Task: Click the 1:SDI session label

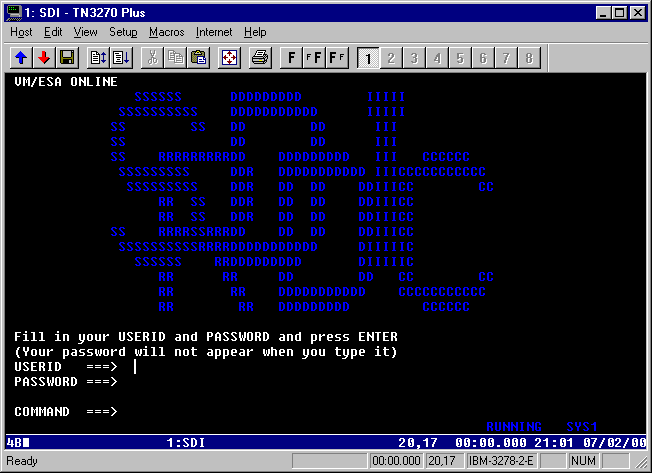Action: [186, 443]
